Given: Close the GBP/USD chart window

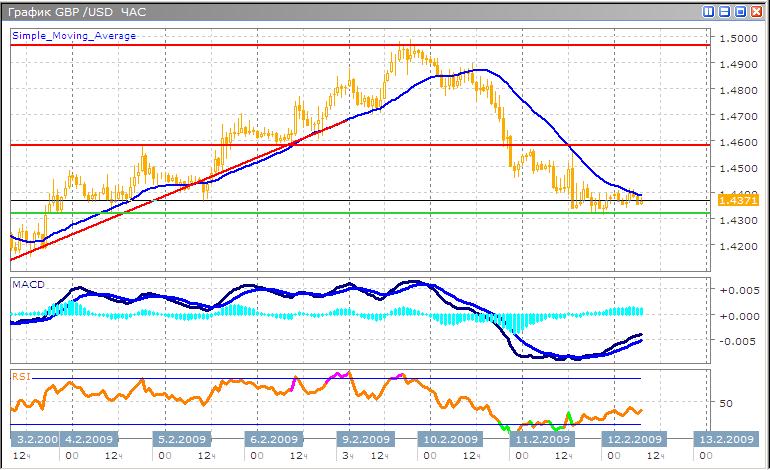Looking at the screenshot, I should (757, 11).
